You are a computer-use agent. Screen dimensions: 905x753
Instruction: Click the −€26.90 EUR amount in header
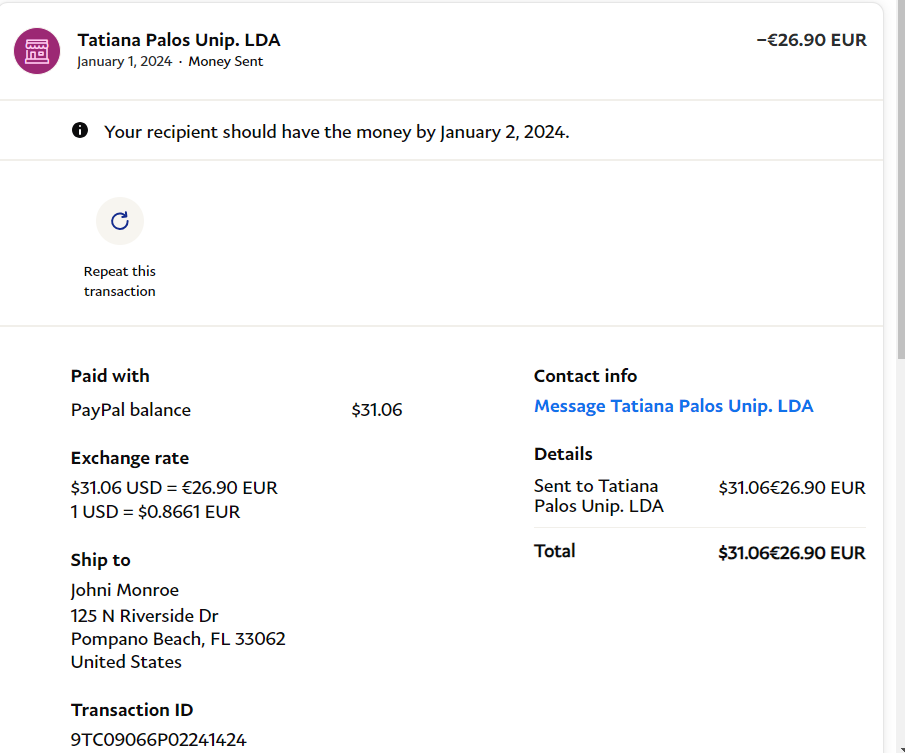click(811, 40)
